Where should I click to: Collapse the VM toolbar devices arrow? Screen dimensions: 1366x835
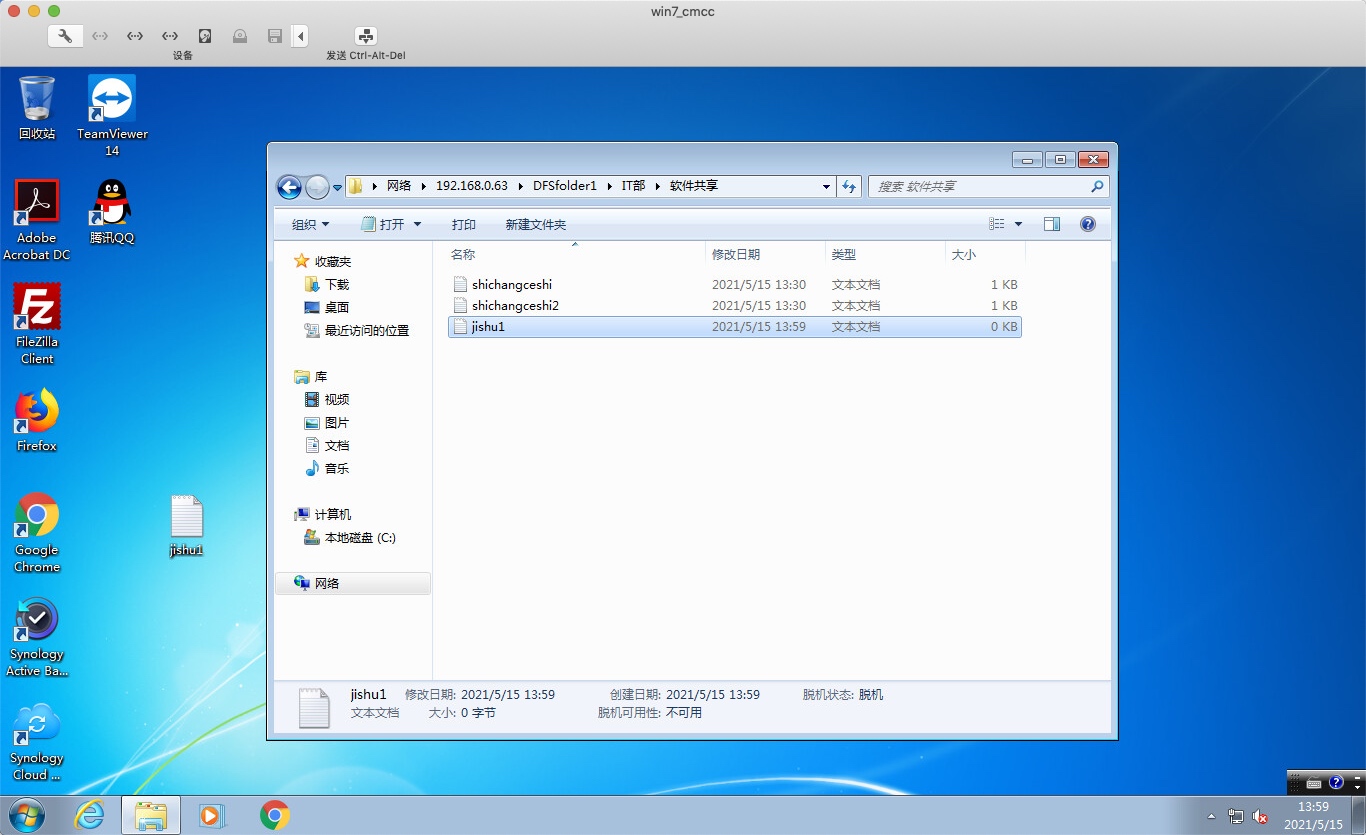tap(301, 36)
